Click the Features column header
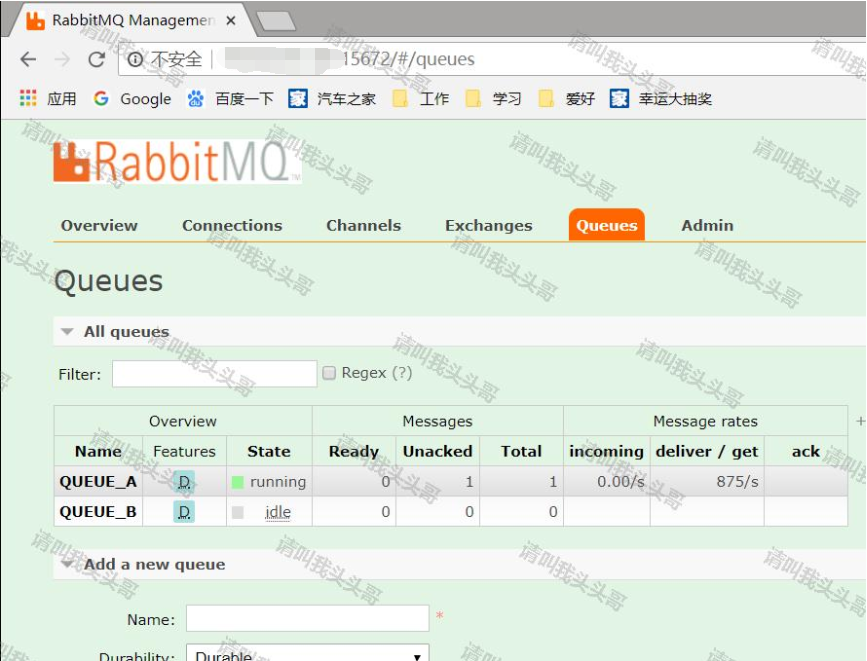This screenshot has width=867, height=661. tap(184, 451)
